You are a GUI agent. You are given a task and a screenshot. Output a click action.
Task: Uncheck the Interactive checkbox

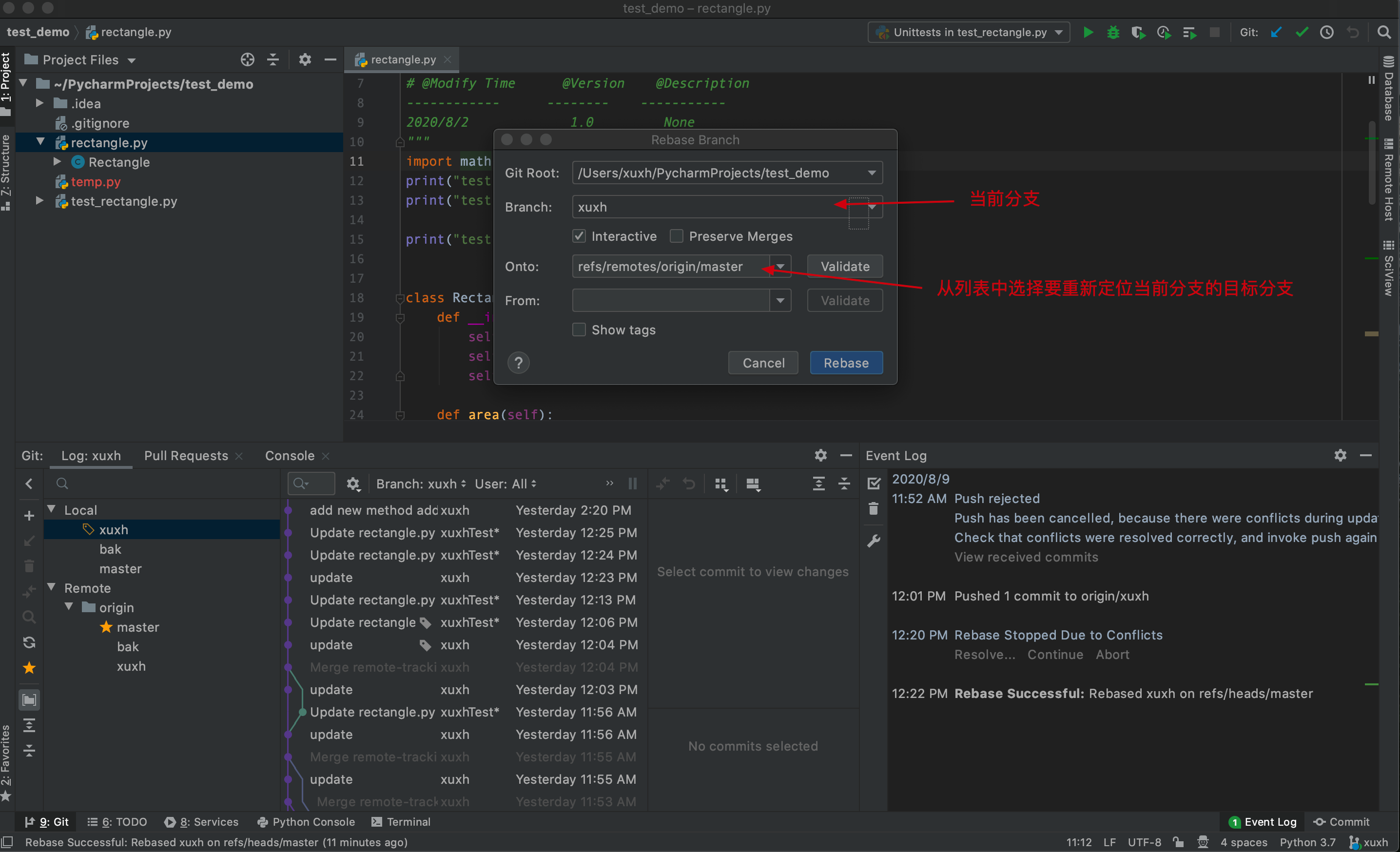click(x=579, y=236)
